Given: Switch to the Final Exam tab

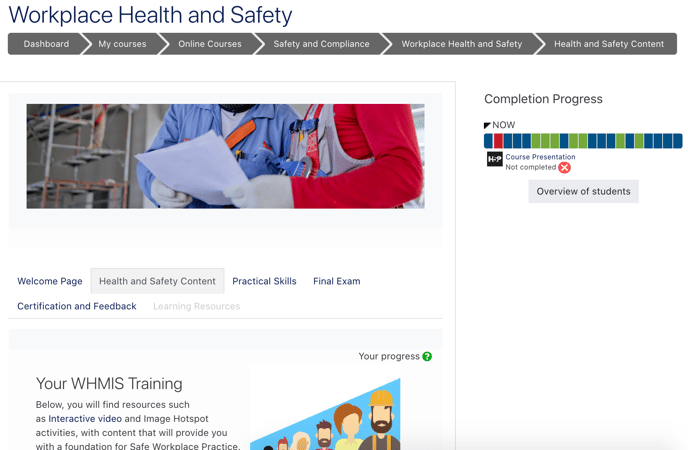Looking at the screenshot, I should click(x=337, y=281).
